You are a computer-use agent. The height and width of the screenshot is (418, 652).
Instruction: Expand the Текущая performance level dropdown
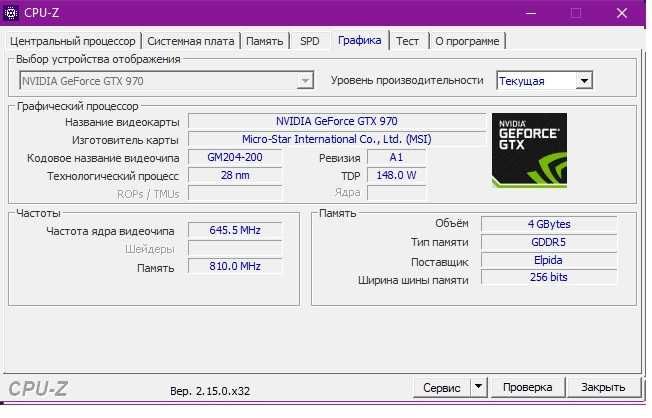[544, 81]
